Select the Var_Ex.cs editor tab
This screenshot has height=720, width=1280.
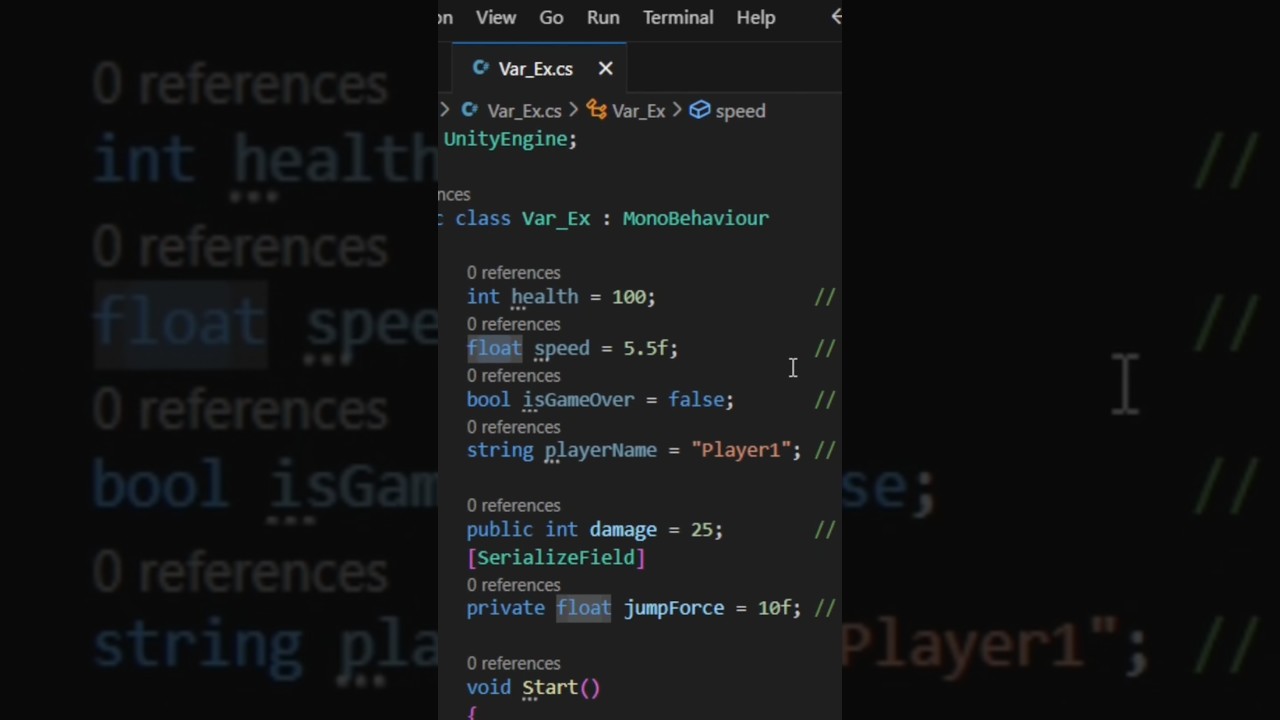tap(539, 69)
